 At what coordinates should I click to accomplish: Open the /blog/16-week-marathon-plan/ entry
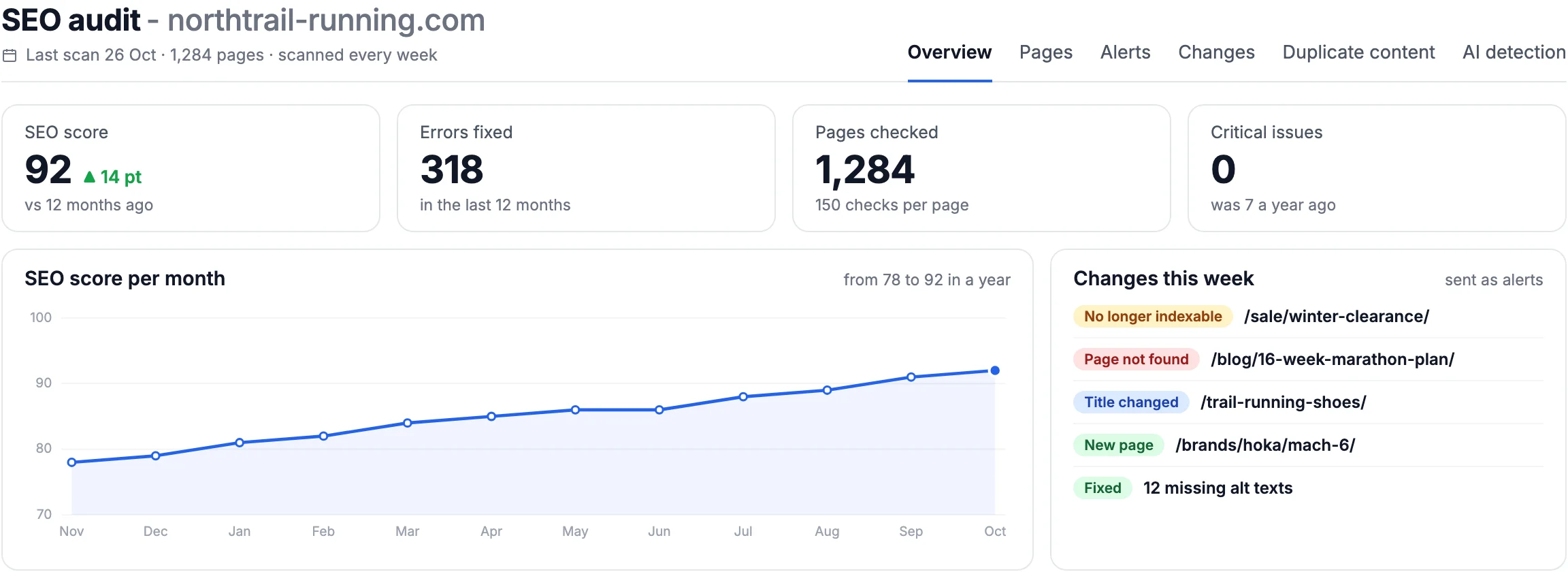1332,360
